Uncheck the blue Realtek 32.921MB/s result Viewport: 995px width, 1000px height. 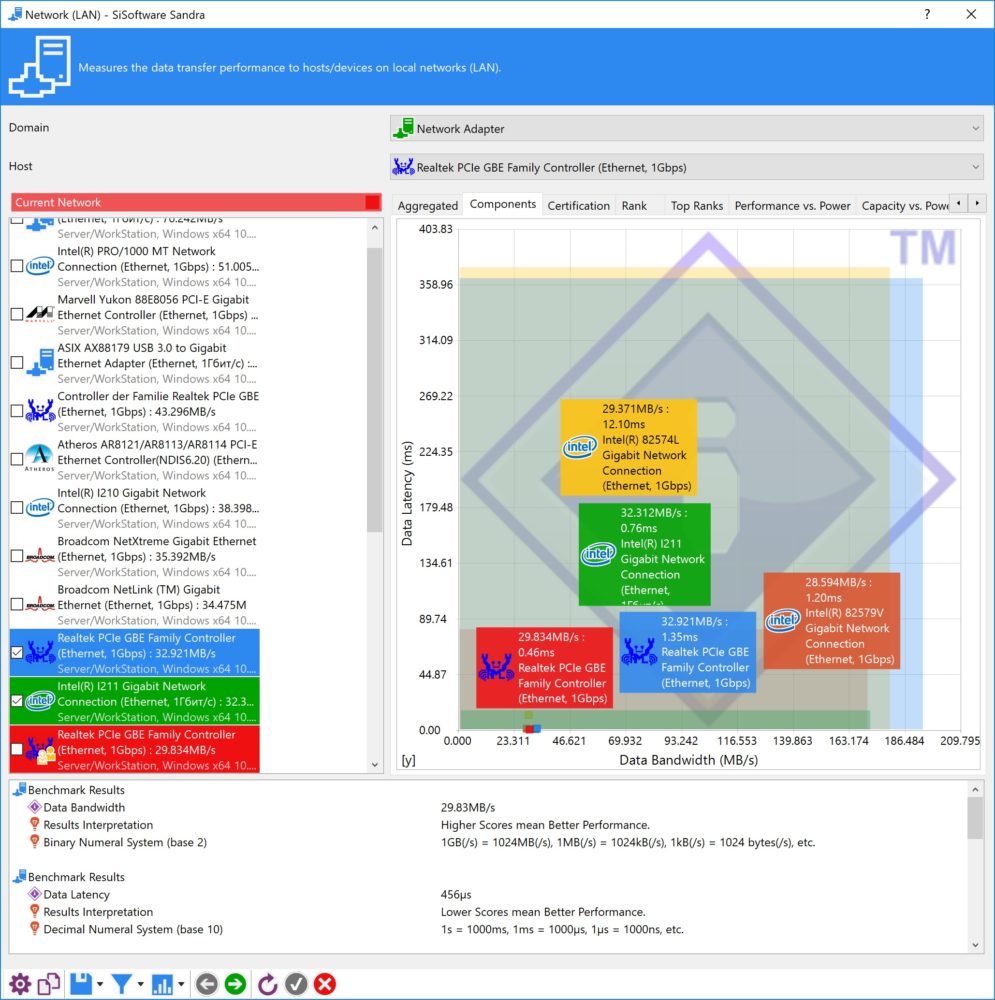17,652
